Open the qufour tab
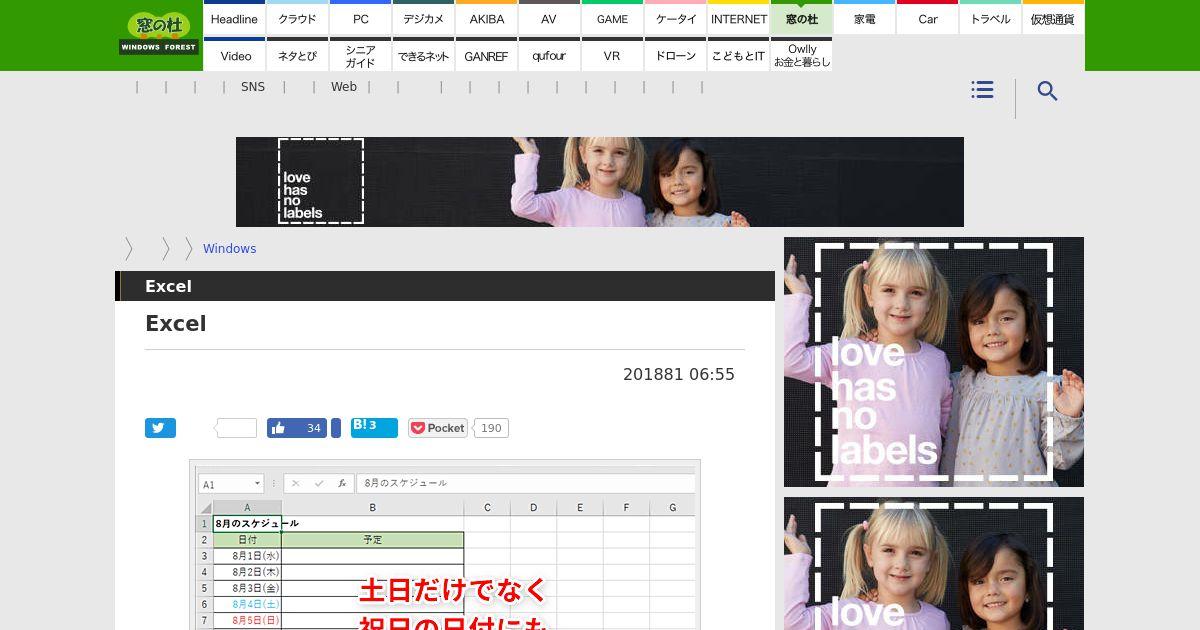 pos(549,55)
